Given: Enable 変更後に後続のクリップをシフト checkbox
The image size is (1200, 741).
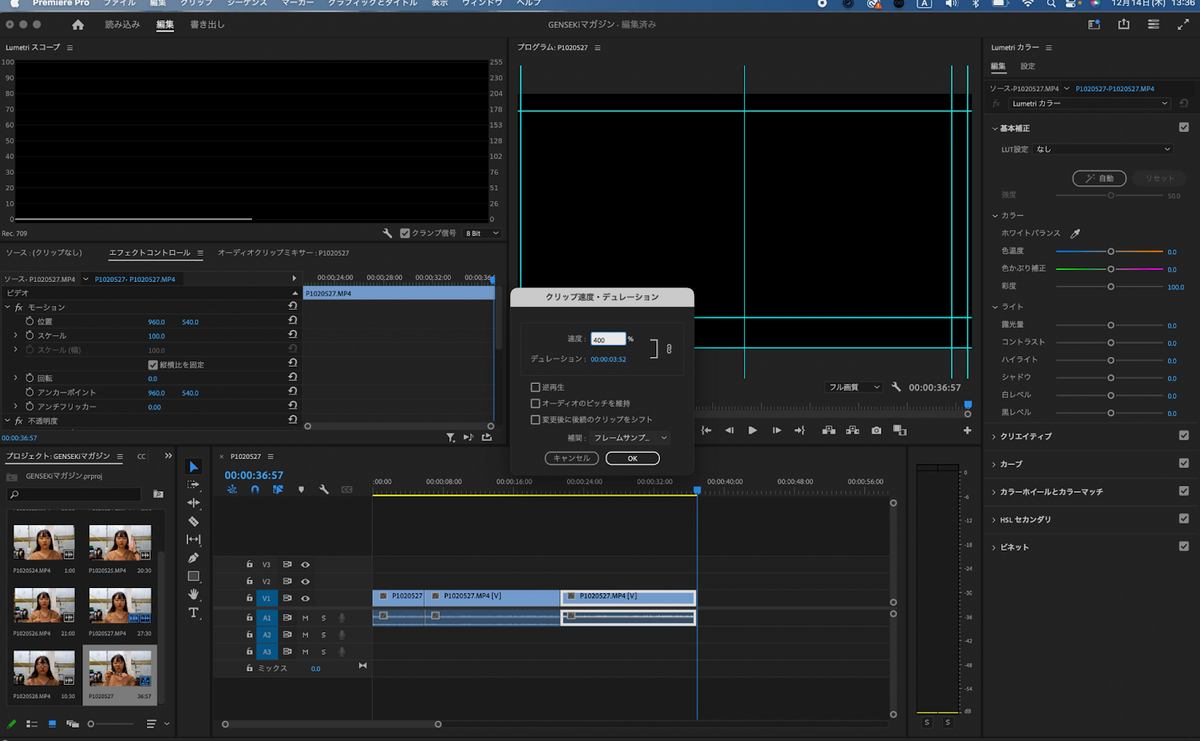Looking at the screenshot, I should pos(536,419).
